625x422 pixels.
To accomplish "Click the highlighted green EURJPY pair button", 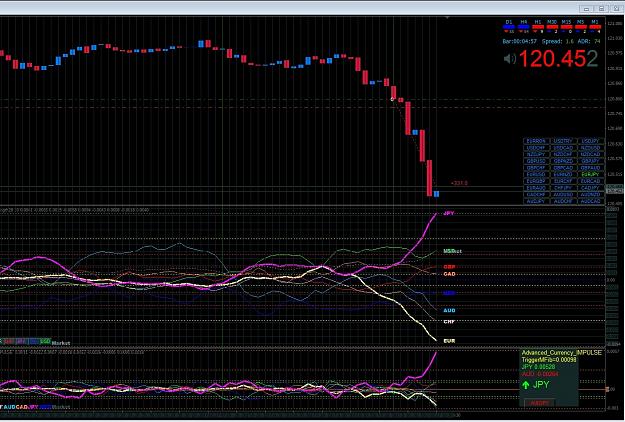I will tap(591, 175).
